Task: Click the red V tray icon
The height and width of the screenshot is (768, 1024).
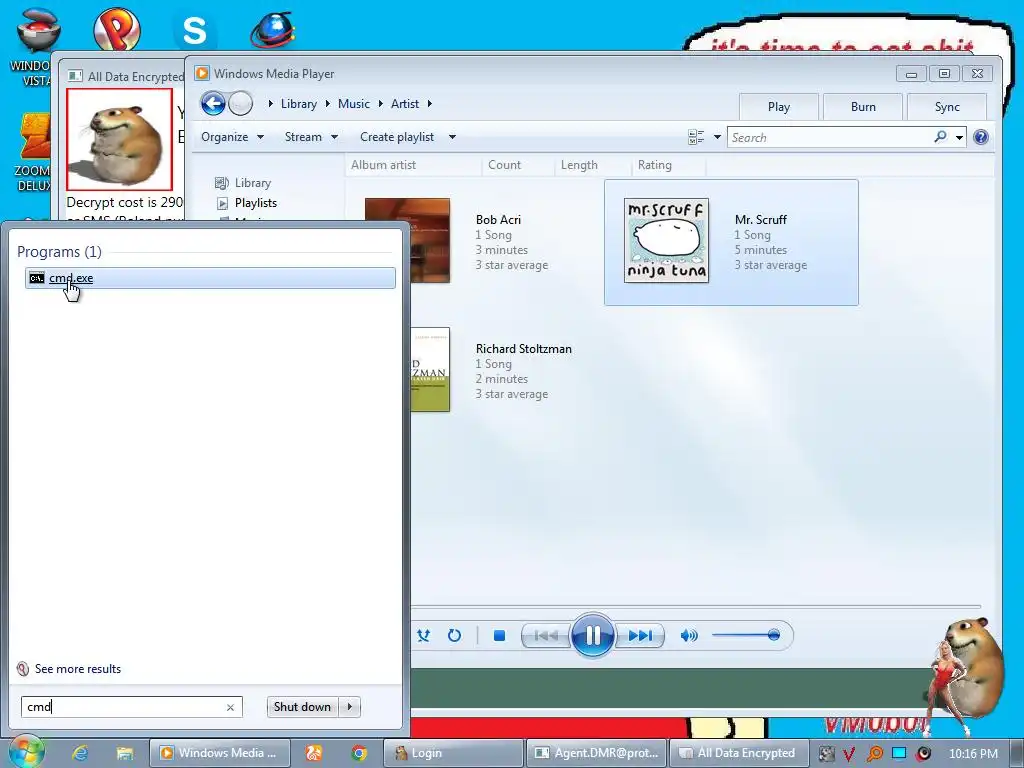Action: click(x=848, y=754)
